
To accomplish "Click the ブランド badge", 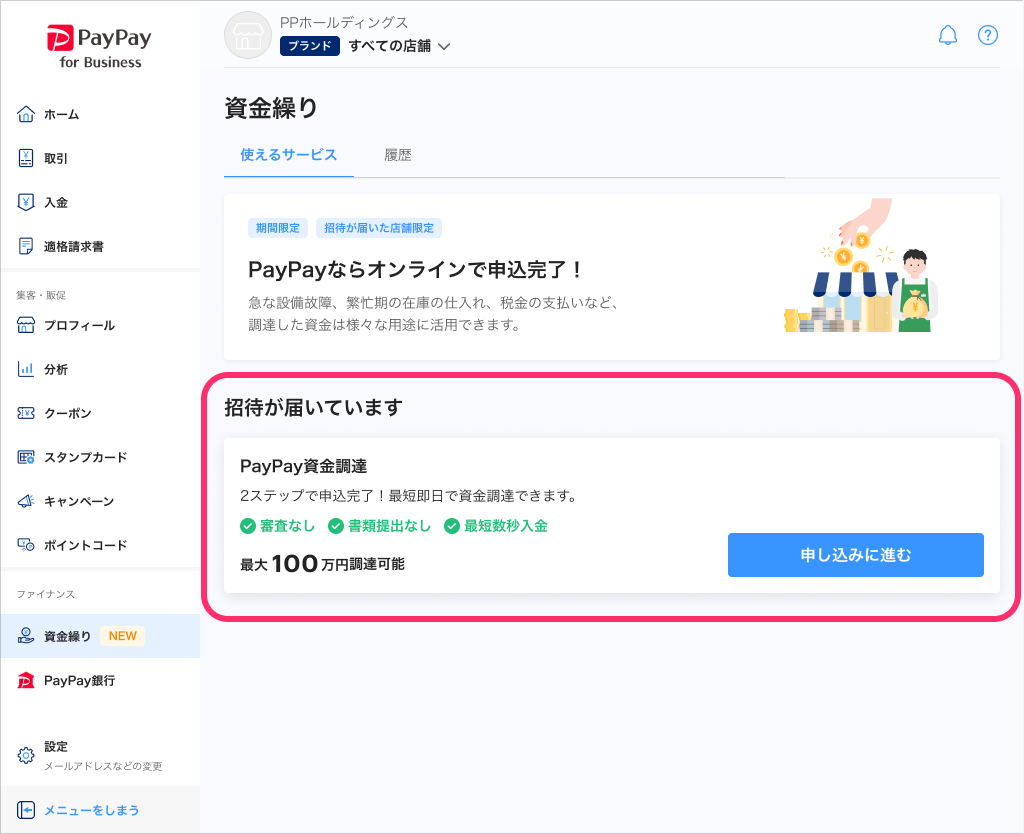I will (x=310, y=46).
